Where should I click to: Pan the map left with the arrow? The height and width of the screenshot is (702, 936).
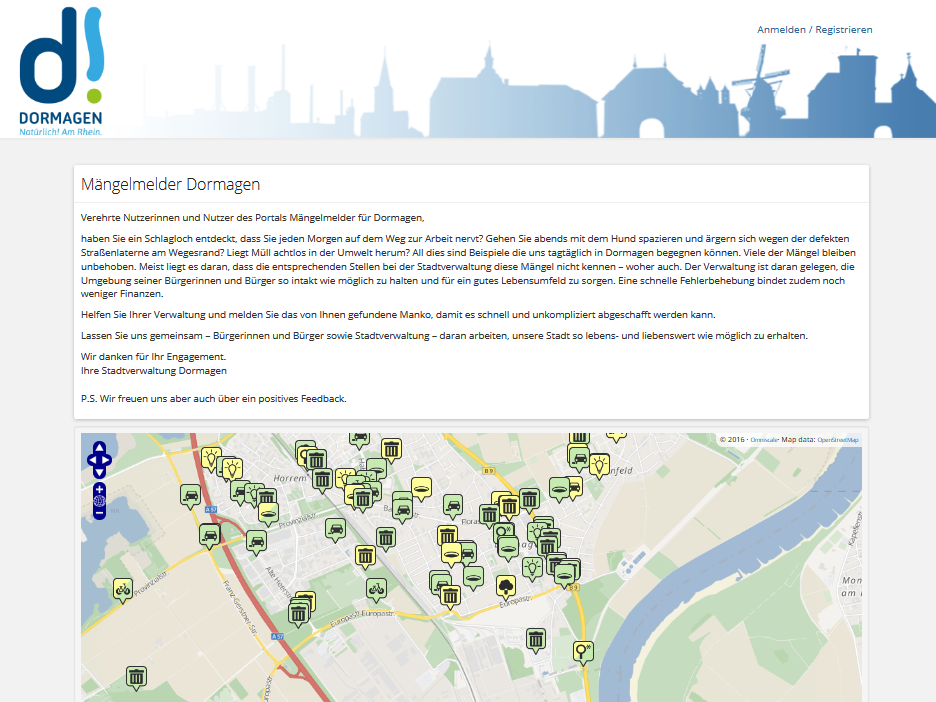click(92, 460)
